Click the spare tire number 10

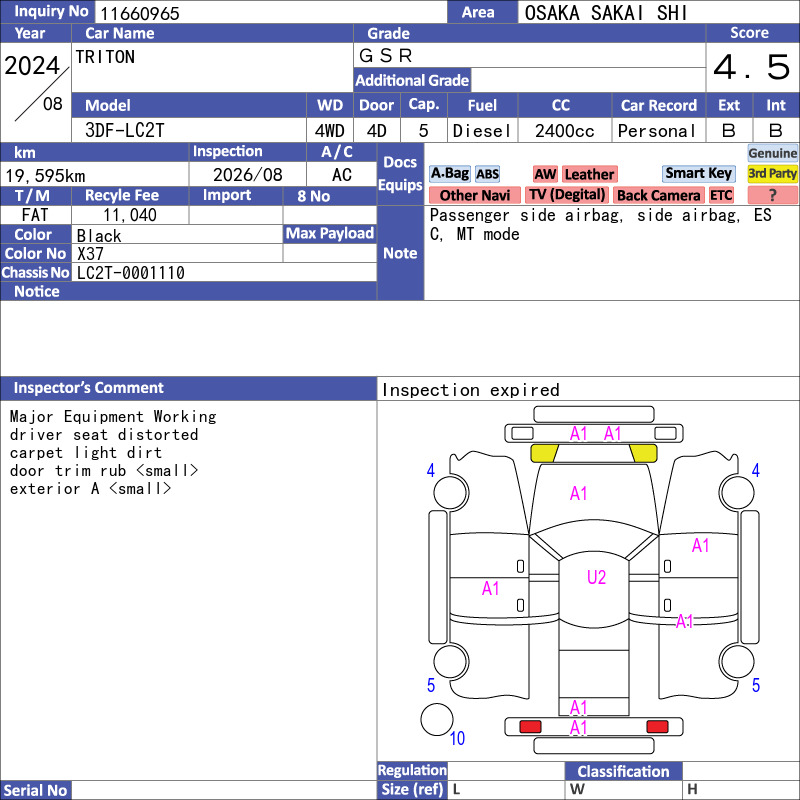click(x=457, y=738)
